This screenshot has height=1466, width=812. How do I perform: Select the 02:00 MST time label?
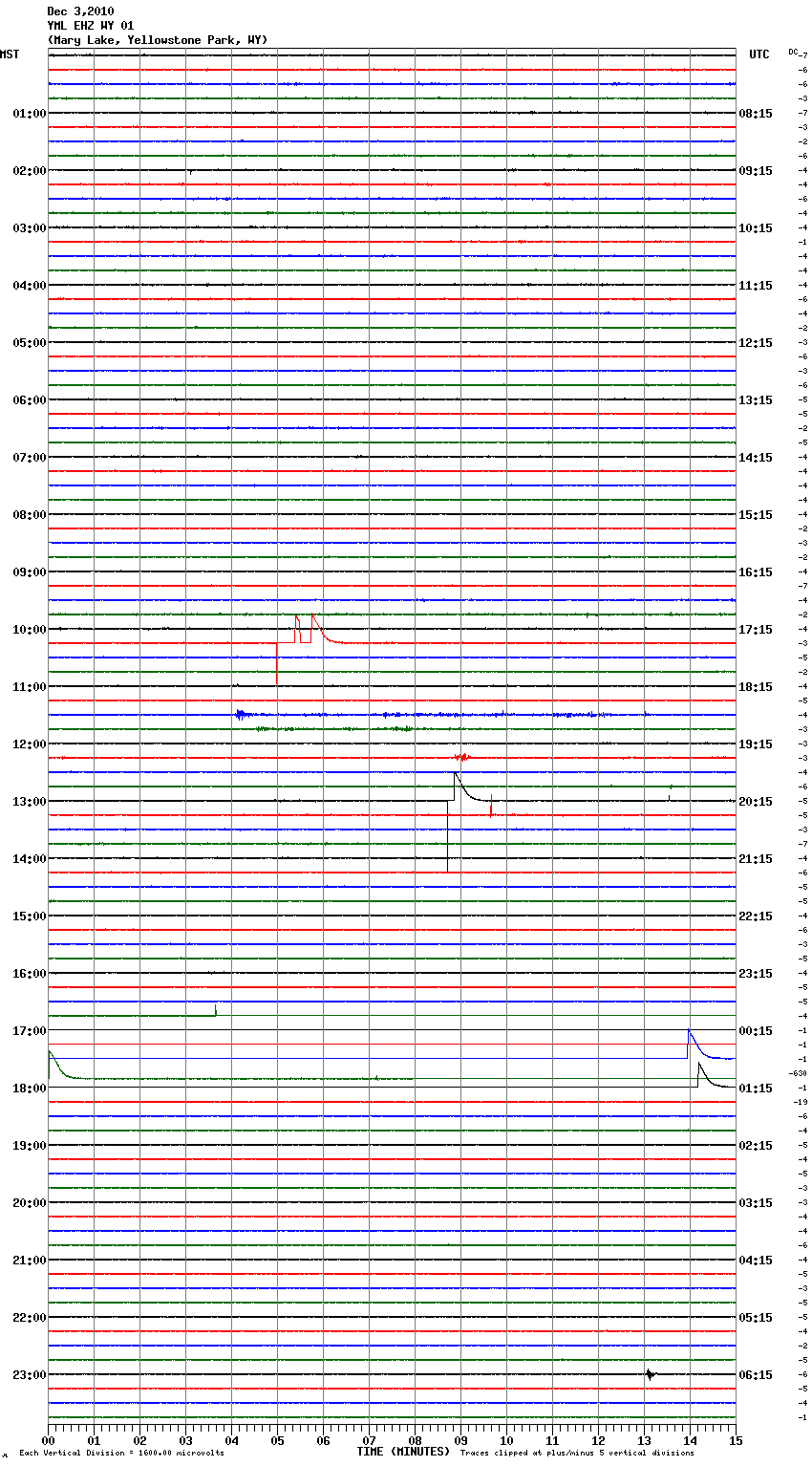click(x=30, y=170)
